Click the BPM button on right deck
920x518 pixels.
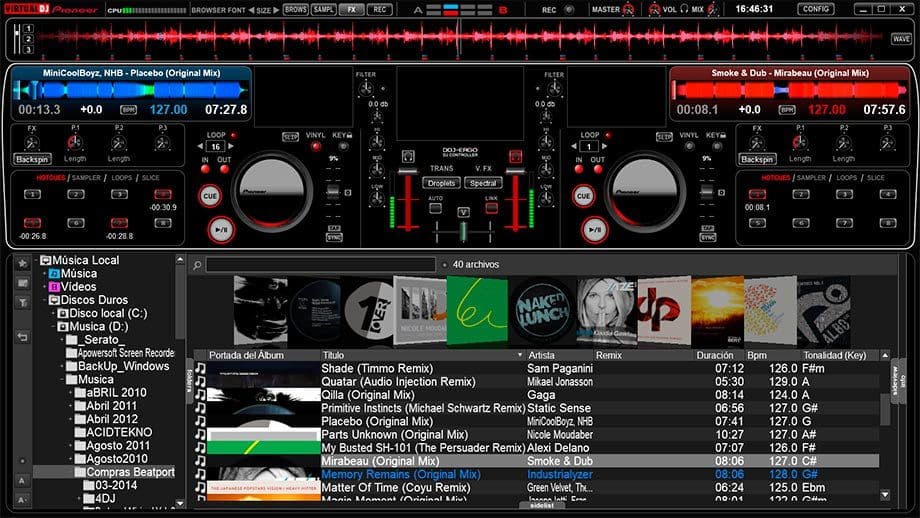point(787,110)
